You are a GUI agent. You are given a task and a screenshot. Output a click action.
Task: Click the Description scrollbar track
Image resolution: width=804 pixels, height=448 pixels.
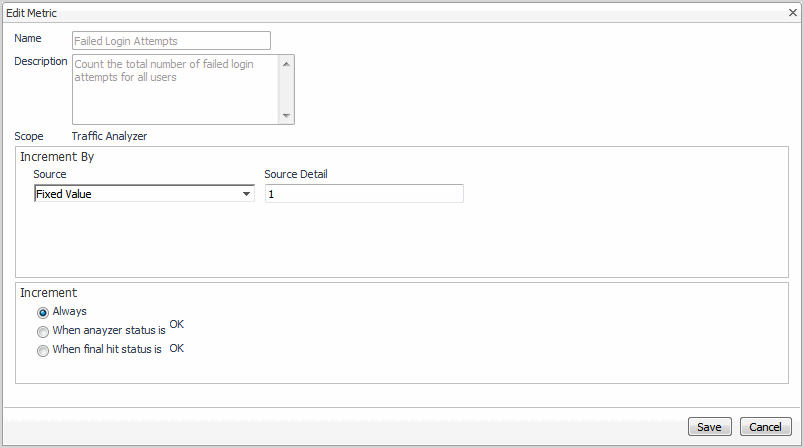(287, 90)
